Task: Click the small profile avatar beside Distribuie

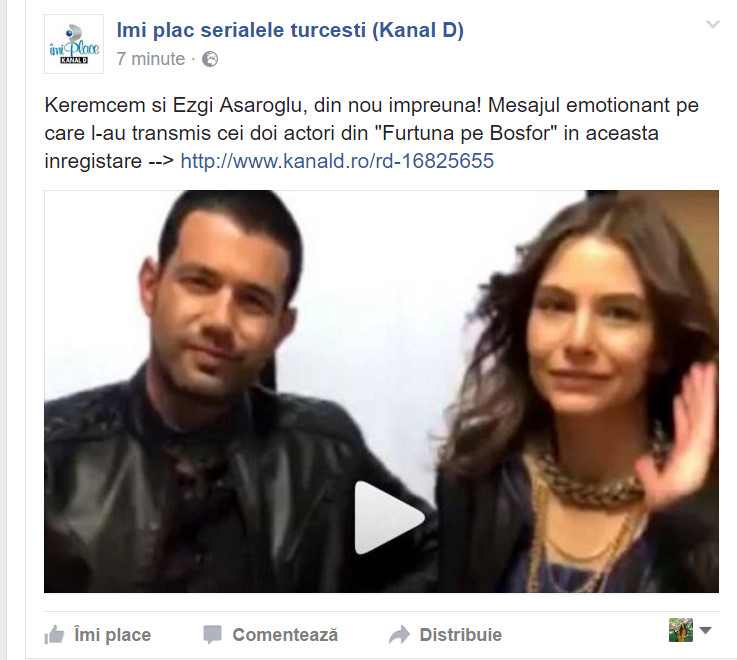Action: [x=681, y=630]
